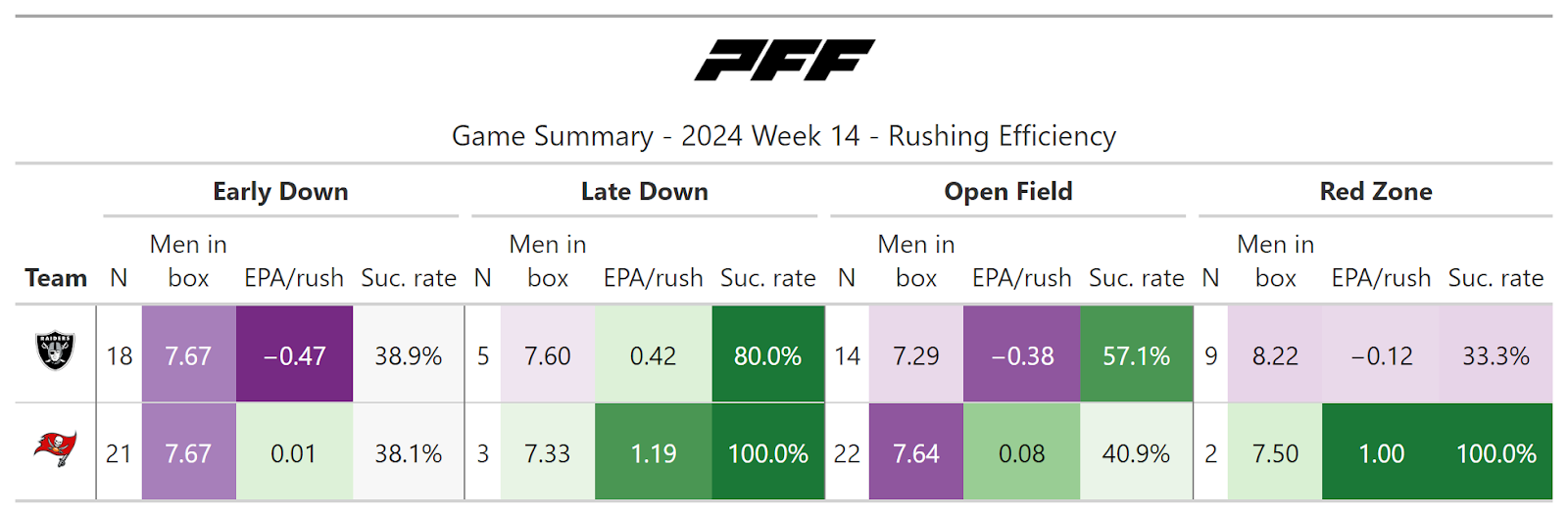Screen dimensions: 1568x517
Task: Click the Red Zone group header
Action: tap(1375, 192)
